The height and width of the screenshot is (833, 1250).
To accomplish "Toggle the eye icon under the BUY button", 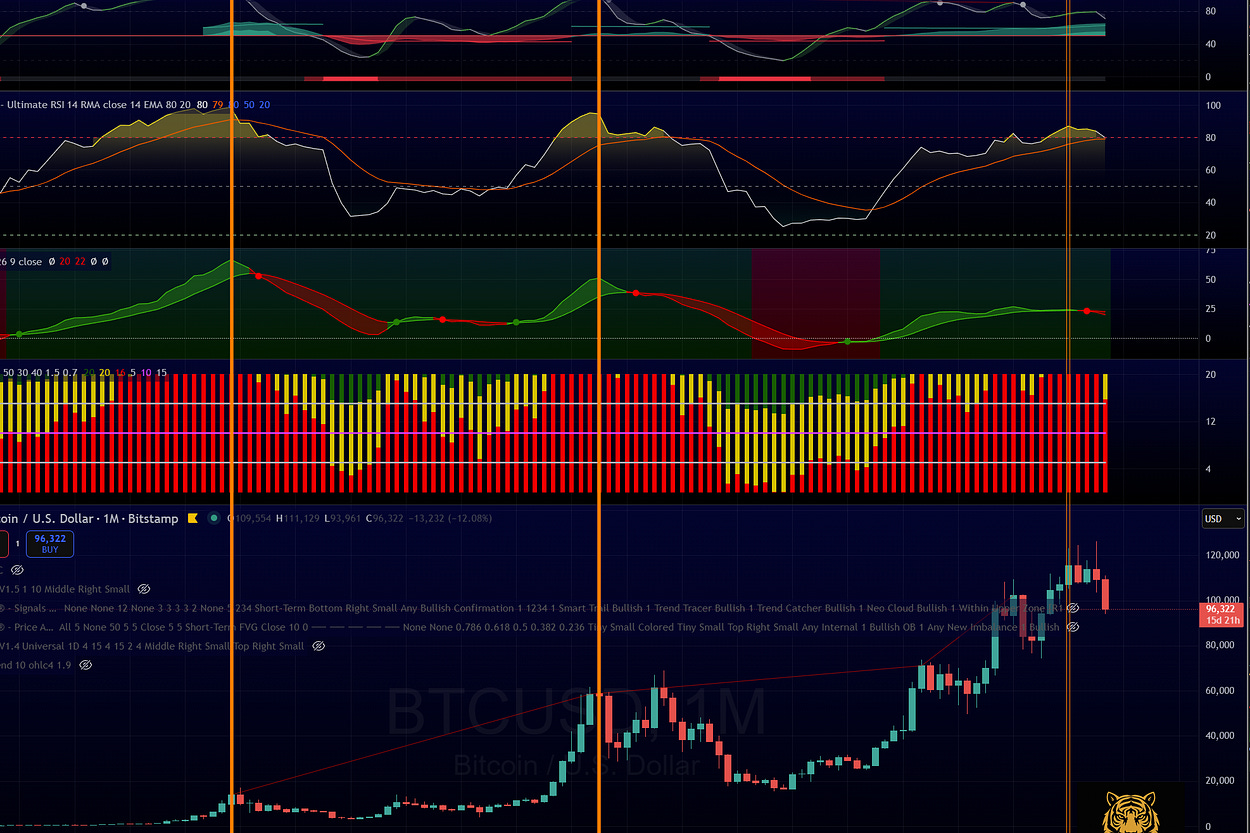I will click(x=17, y=569).
